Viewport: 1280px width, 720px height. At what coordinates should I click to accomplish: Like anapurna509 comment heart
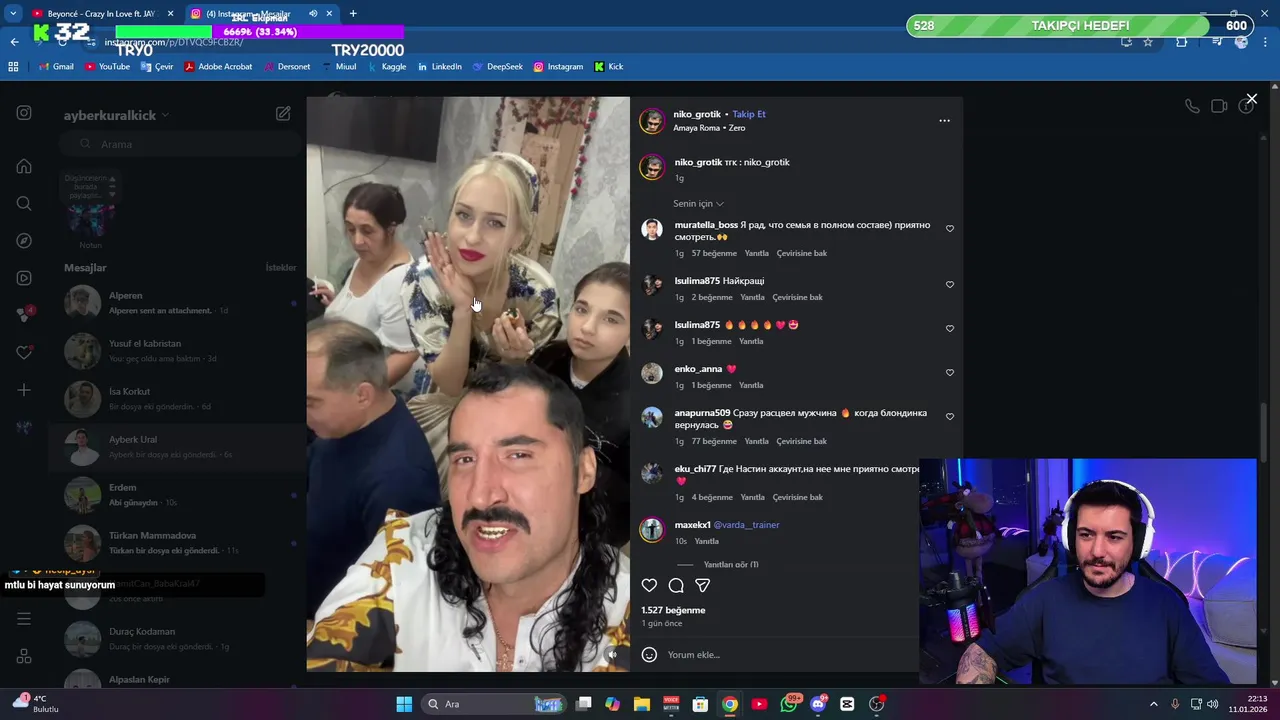(x=950, y=416)
